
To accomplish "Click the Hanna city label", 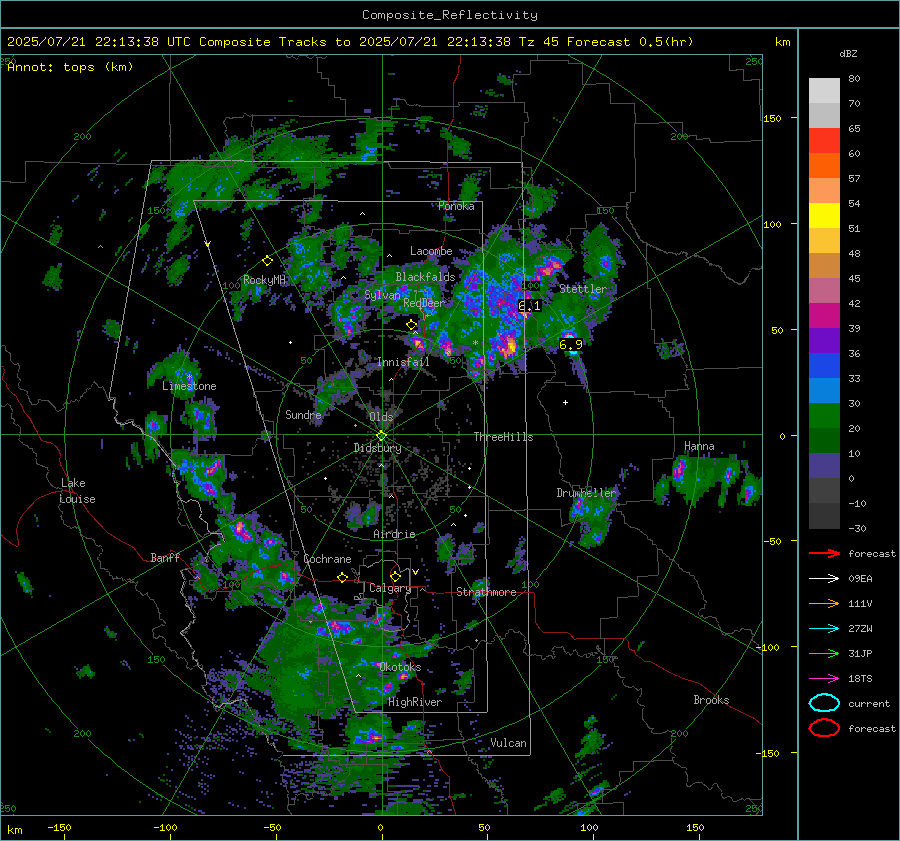I will (x=699, y=446).
